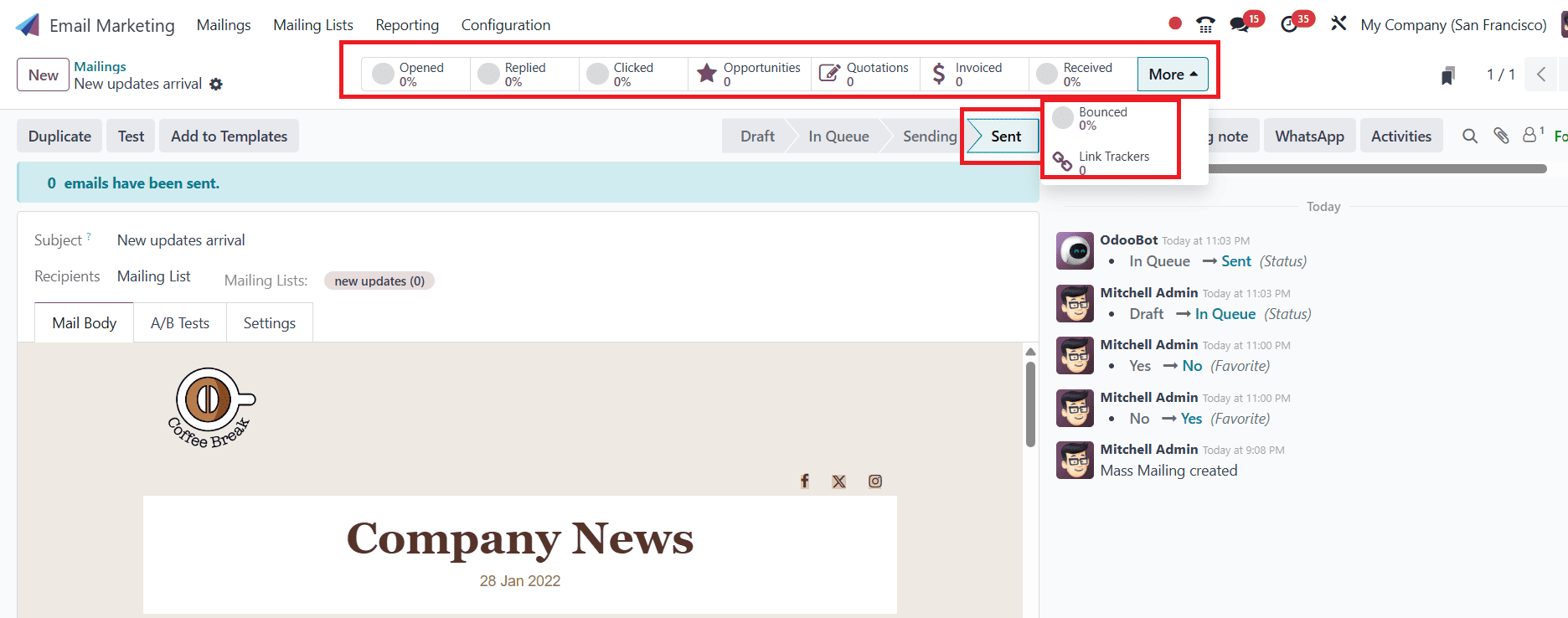Open the Quotations stat button
Viewport: 1568px width, 618px height.
(x=865, y=74)
